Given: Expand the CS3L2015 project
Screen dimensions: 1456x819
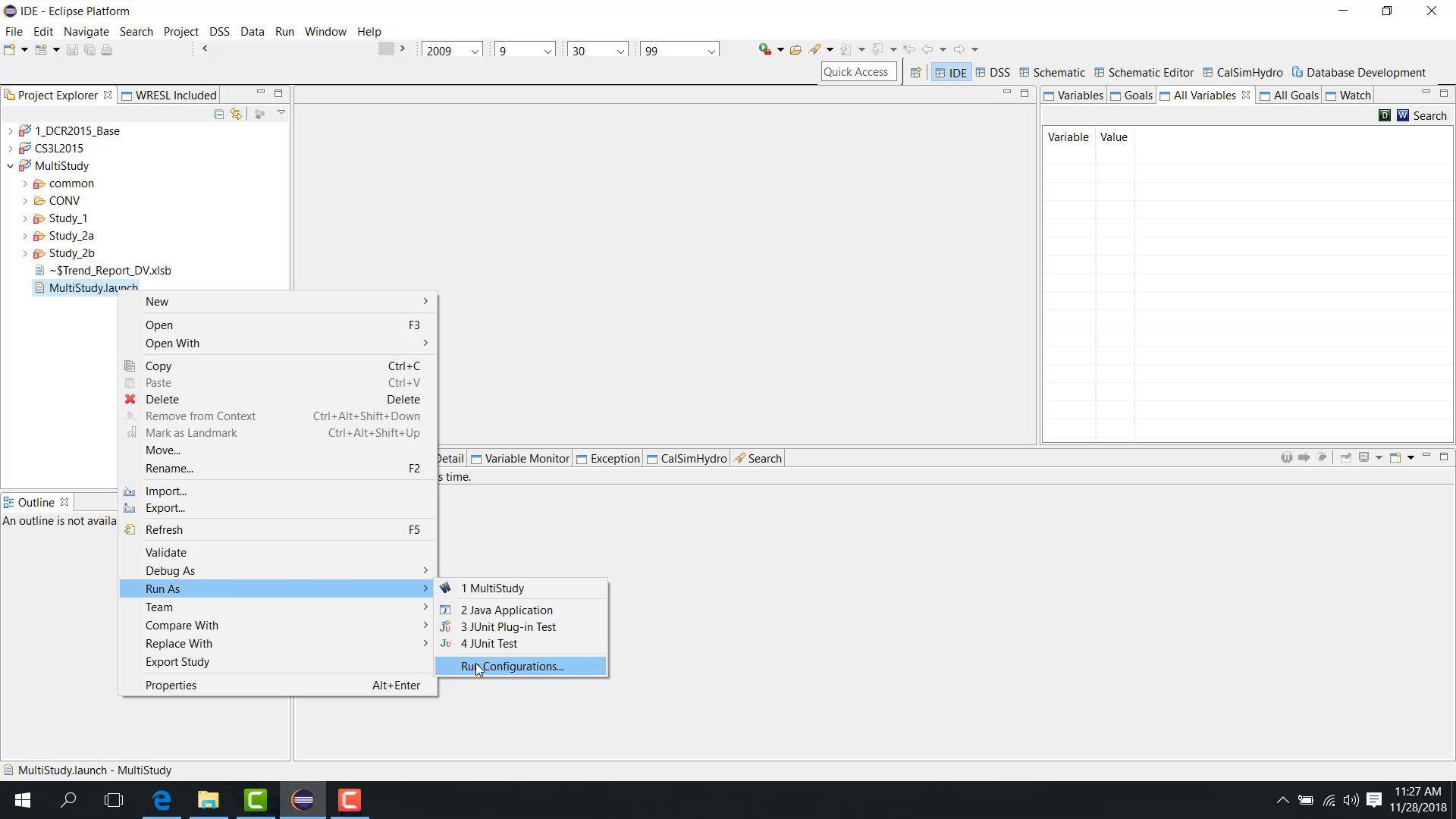Looking at the screenshot, I should click(11, 149).
